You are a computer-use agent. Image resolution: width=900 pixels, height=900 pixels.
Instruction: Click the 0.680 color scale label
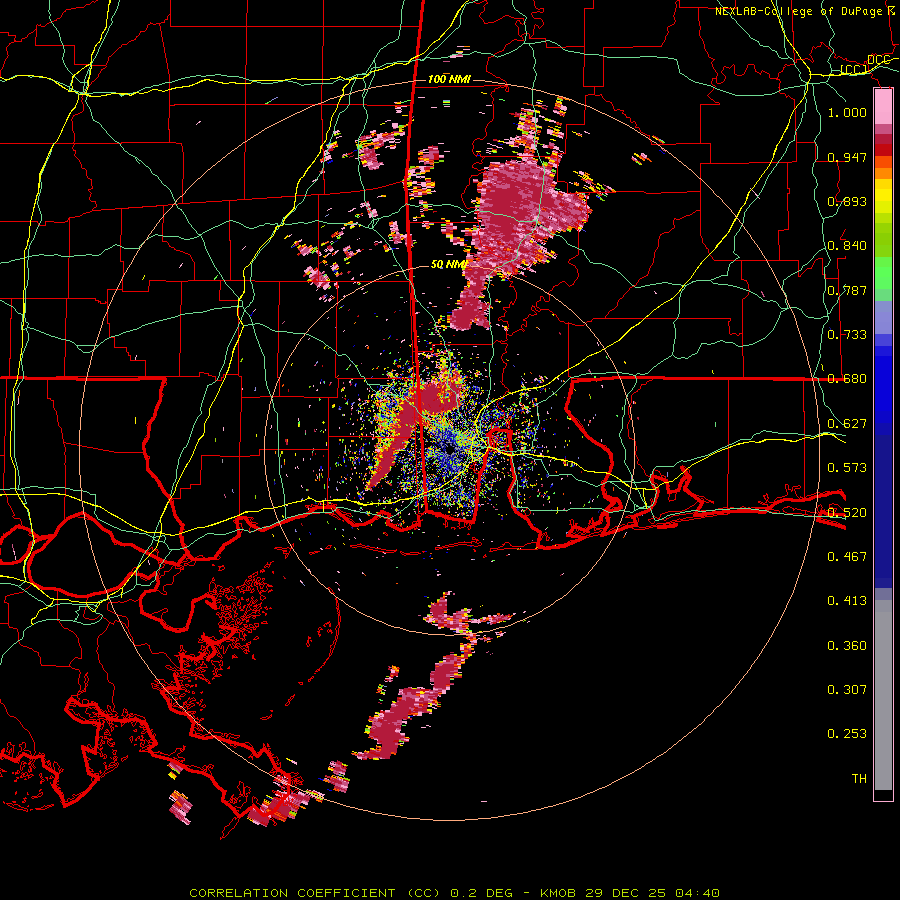(x=847, y=379)
